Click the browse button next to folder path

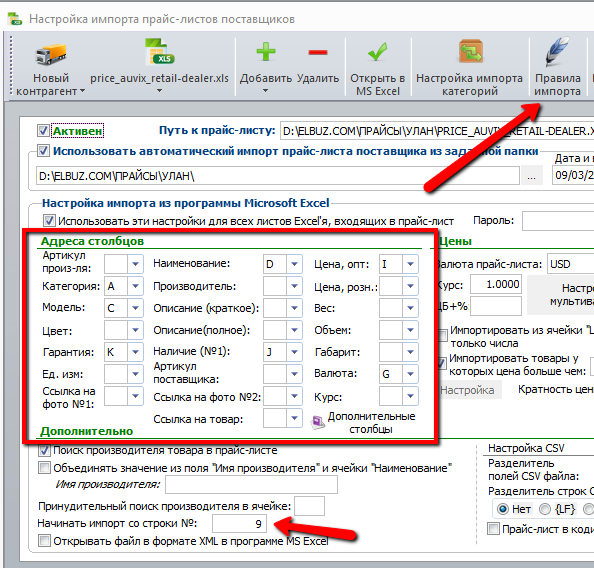click(531, 176)
